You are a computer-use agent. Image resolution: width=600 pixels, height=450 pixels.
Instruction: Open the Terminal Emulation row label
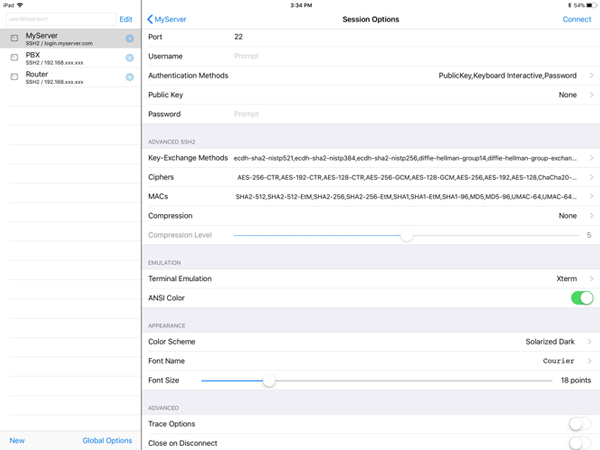[180, 279]
